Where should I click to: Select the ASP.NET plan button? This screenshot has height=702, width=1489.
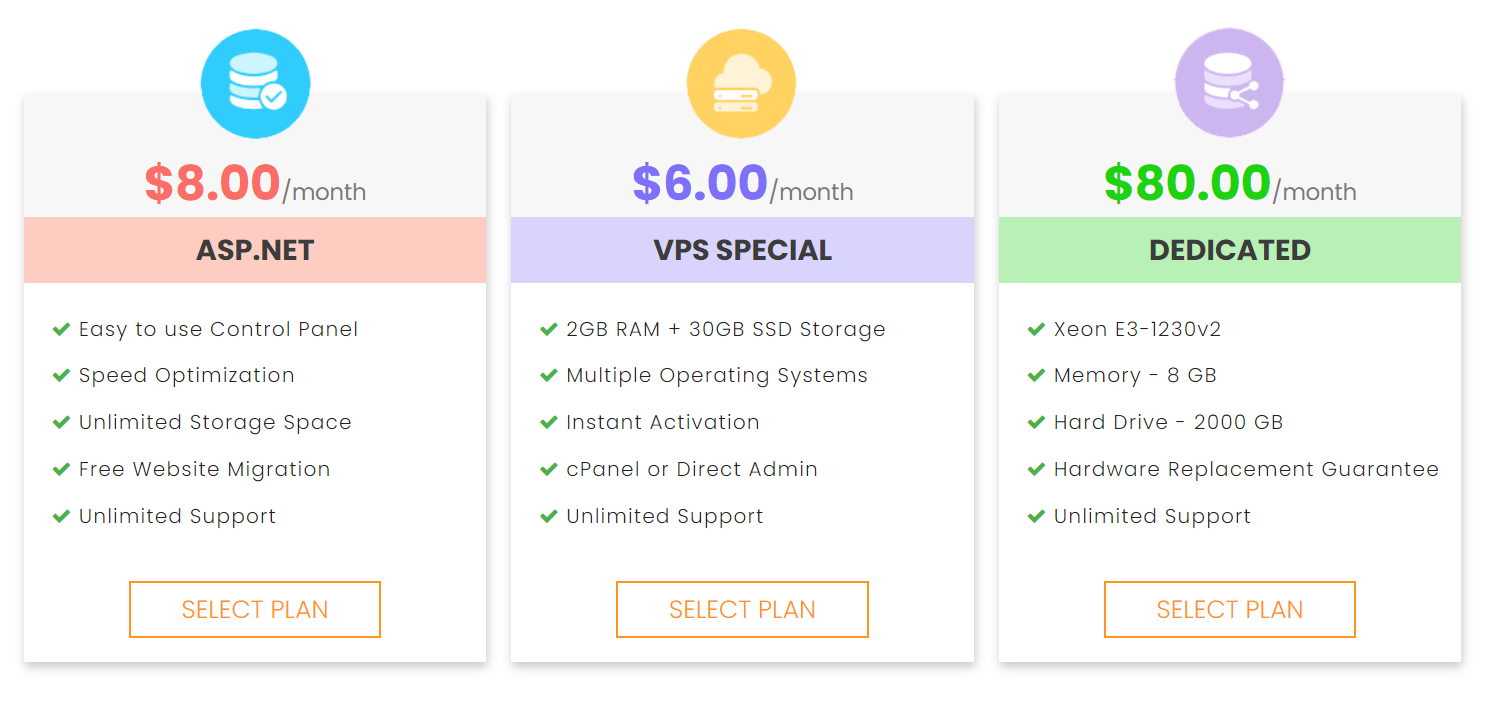click(x=255, y=609)
